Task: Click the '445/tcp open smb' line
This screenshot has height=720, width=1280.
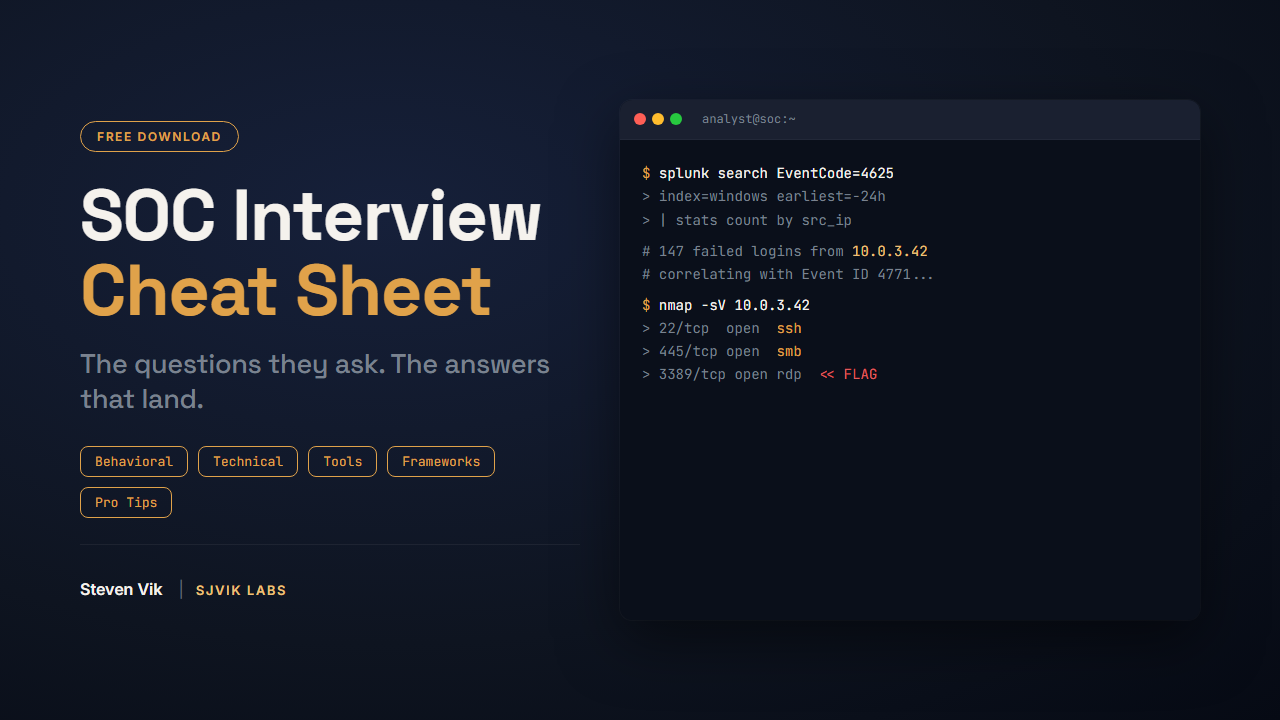Action: pyautogui.click(x=722, y=351)
